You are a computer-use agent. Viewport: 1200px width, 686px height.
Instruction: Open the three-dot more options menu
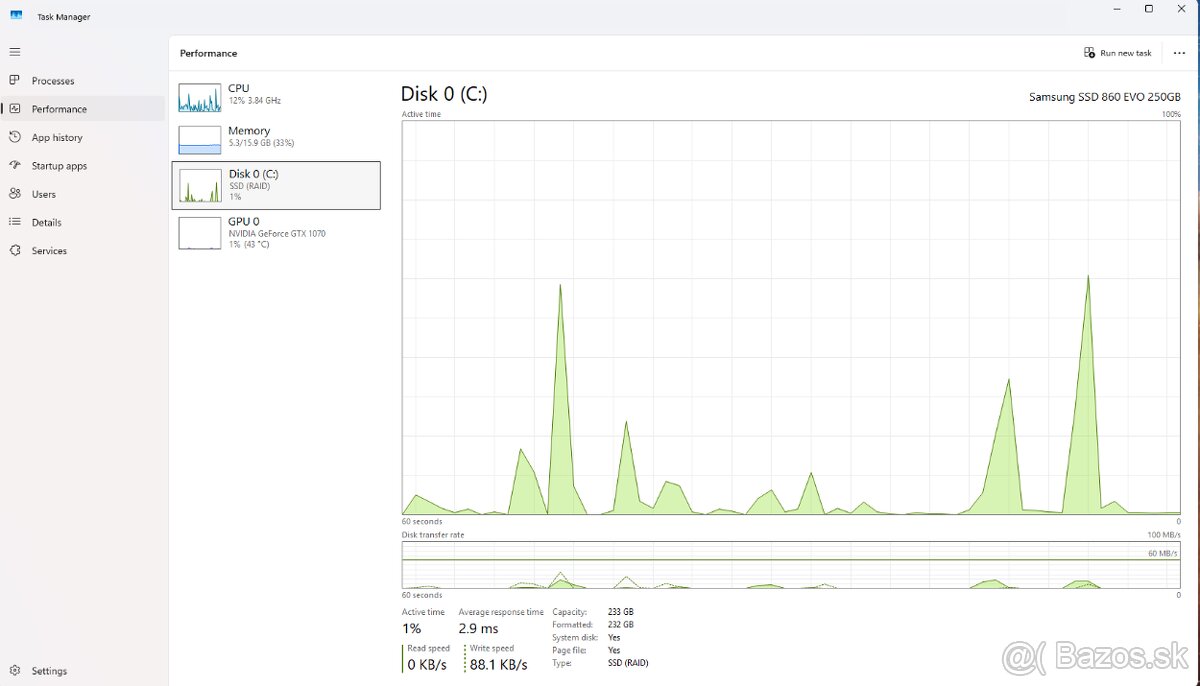(x=1179, y=53)
